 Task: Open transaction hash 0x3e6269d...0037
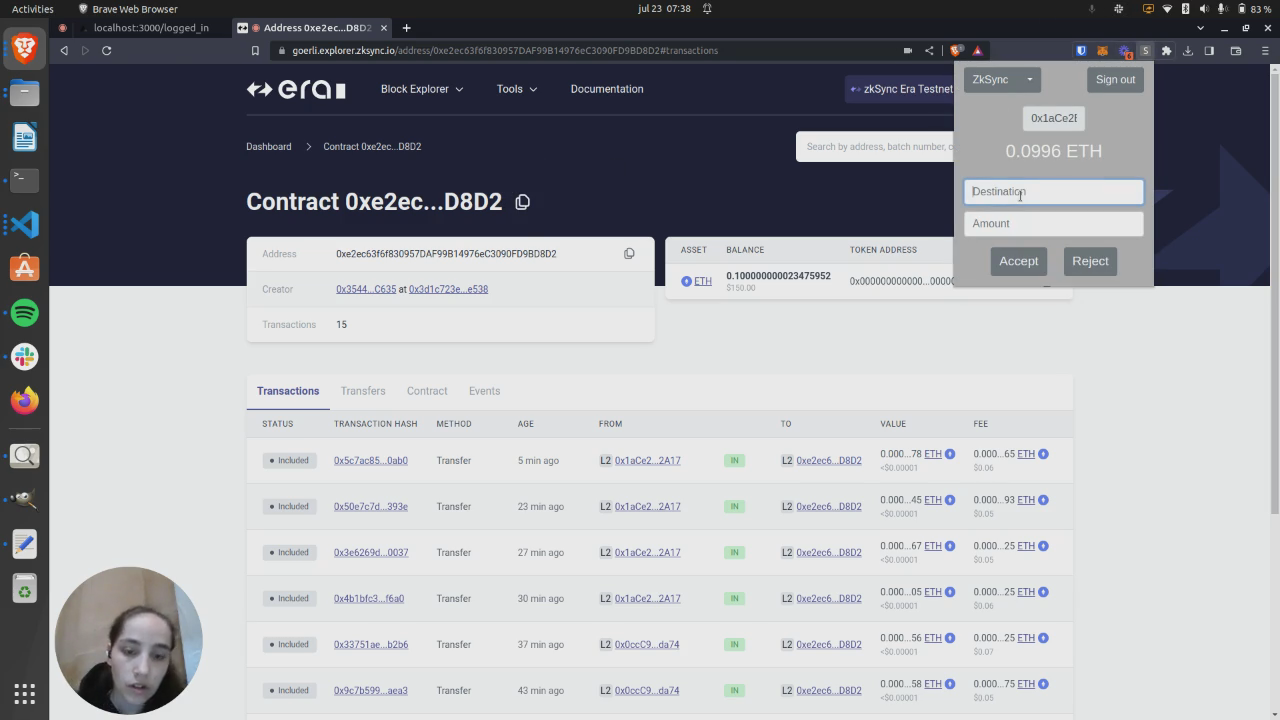tap(371, 553)
